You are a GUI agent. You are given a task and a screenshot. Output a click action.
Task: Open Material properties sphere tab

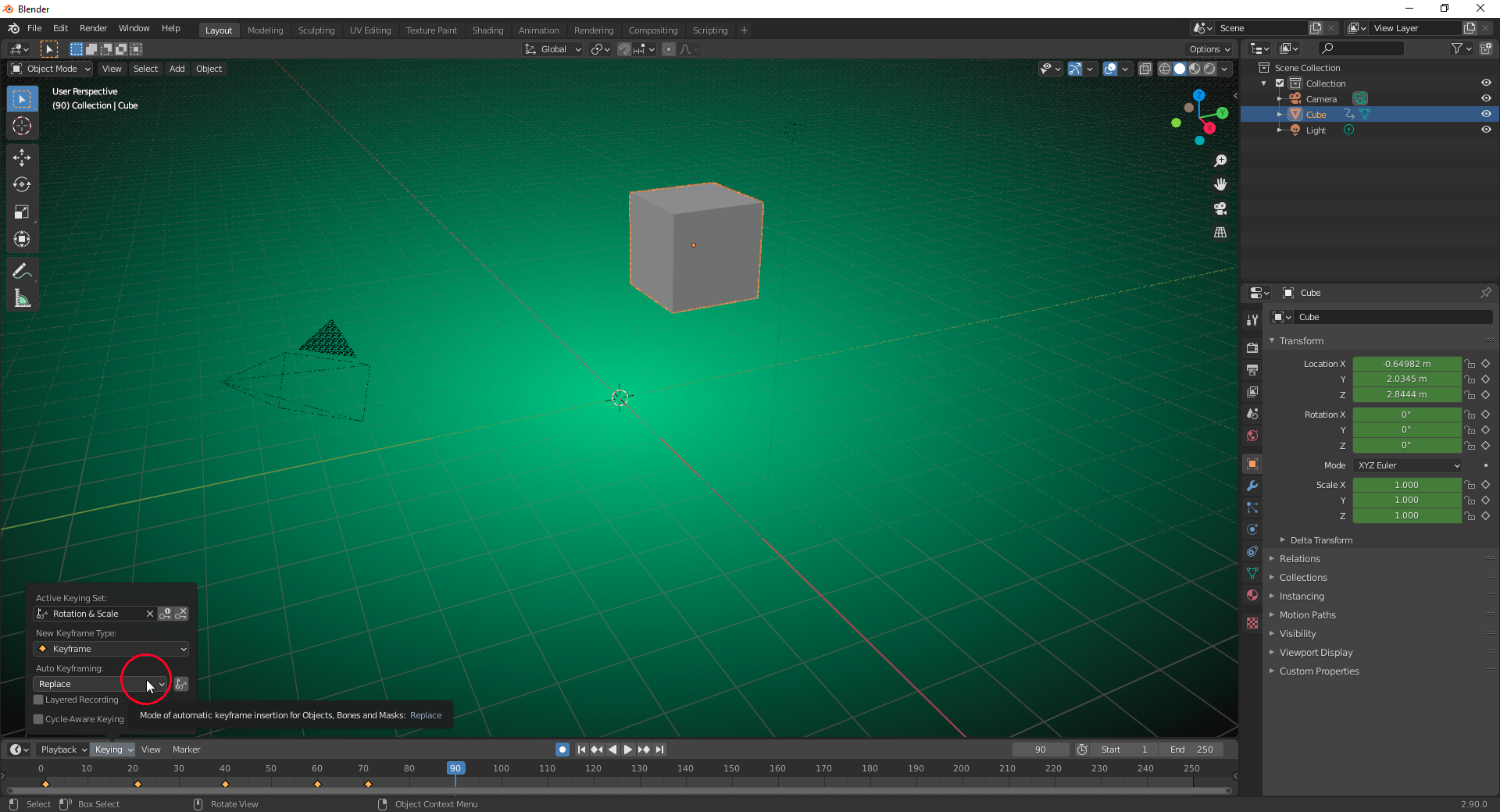point(1252,595)
